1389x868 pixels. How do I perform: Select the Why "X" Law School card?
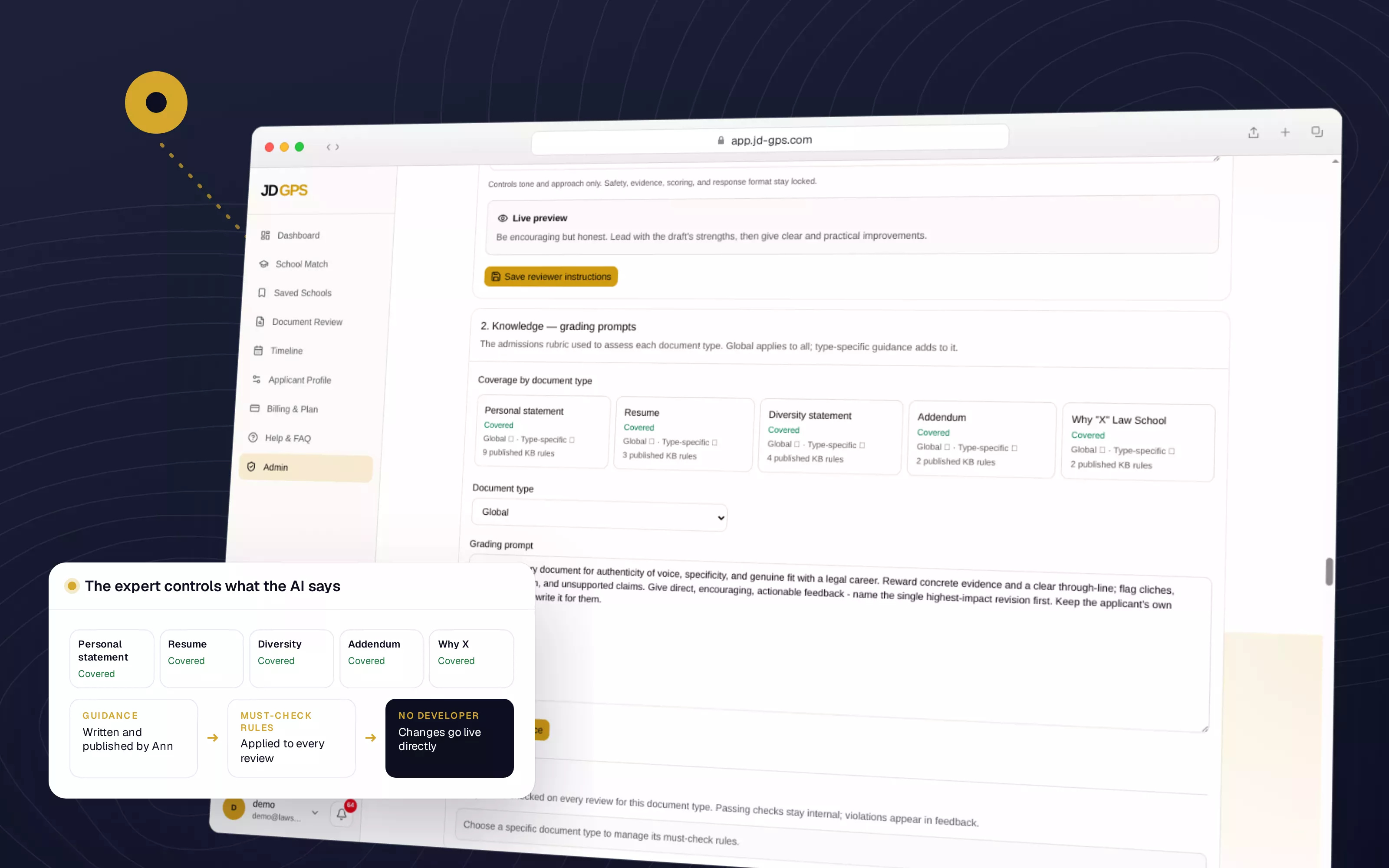pos(1138,443)
